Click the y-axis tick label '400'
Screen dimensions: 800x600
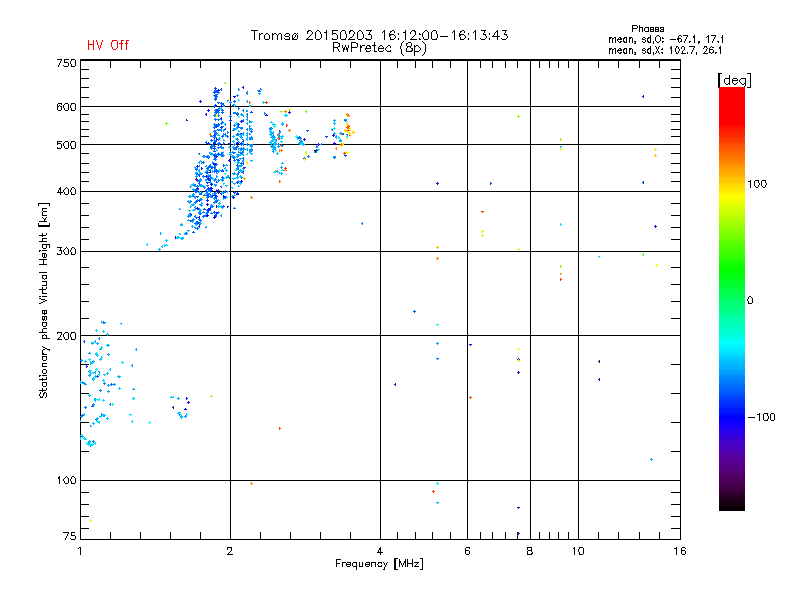66,191
